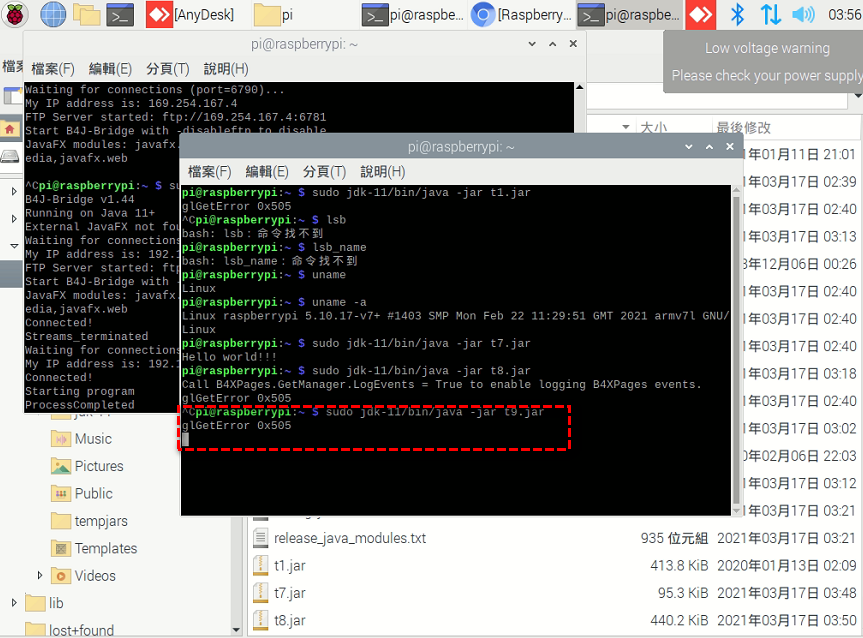
Task: Sort file list by 大小 column
Action: [654, 128]
